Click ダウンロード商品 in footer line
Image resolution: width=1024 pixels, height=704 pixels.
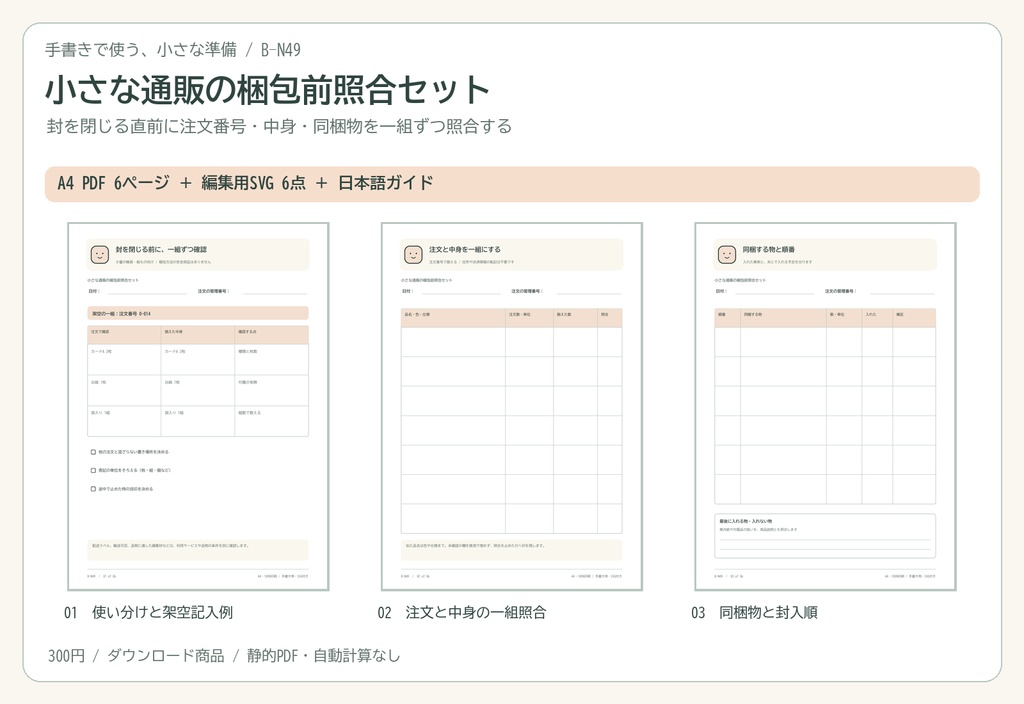(x=166, y=656)
